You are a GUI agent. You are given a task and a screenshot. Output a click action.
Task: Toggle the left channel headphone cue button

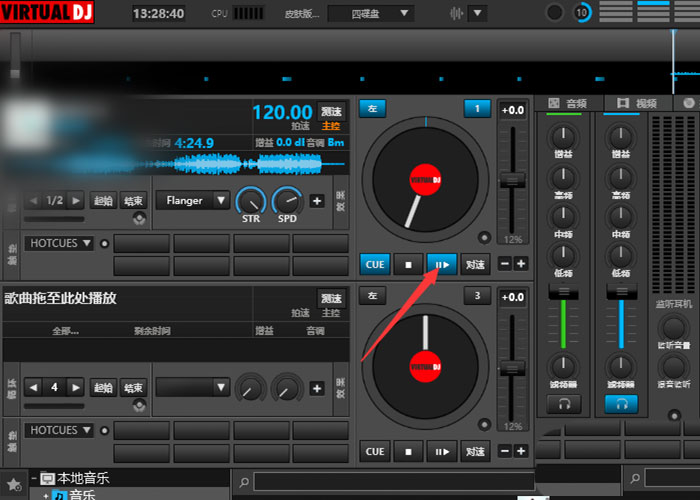point(564,404)
